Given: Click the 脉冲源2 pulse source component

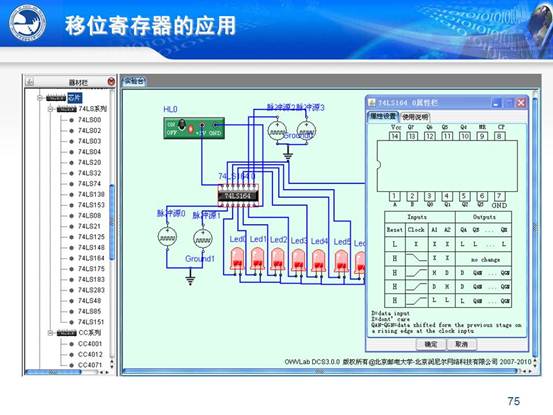Looking at the screenshot, I should point(277,131).
